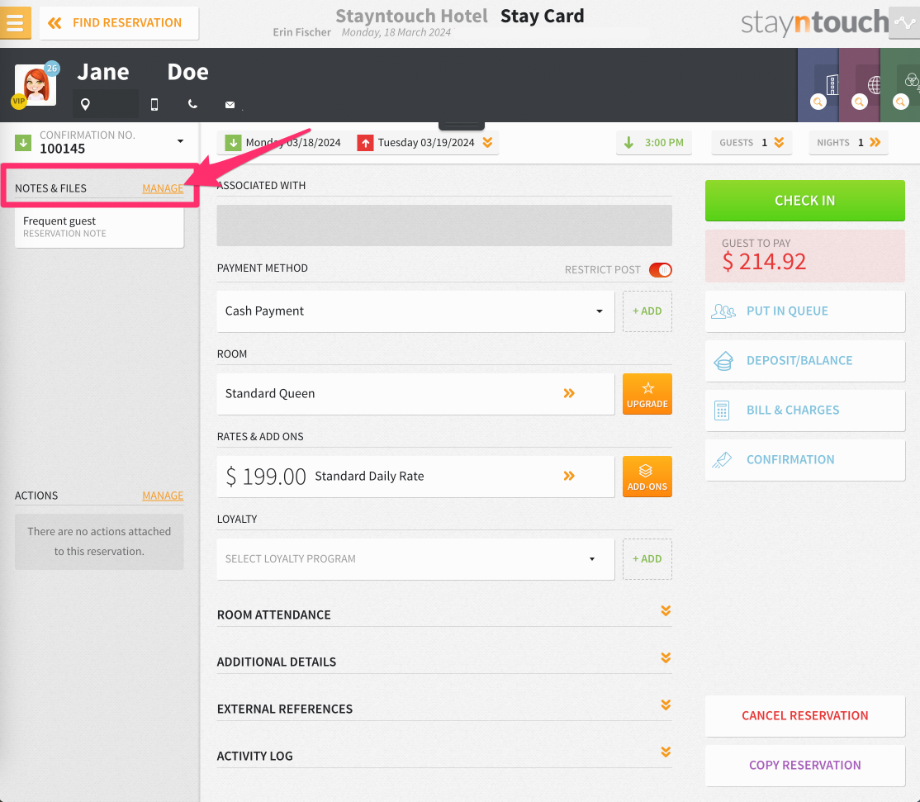Click the 3:00 PM arrival time
This screenshot has height=802, width=920.
(x=654, y=143)
